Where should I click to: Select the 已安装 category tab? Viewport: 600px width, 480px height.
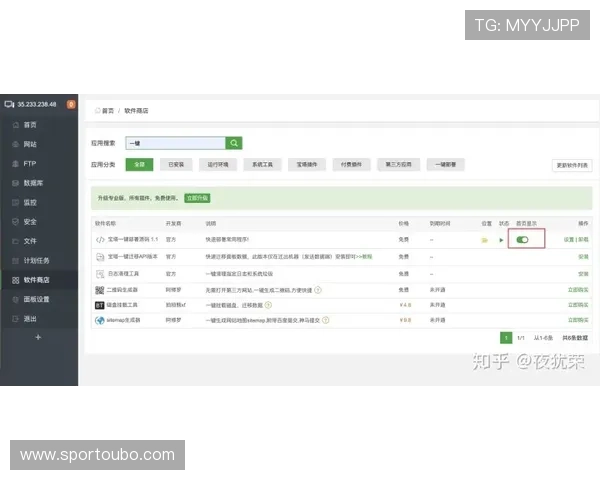(176, 165)
